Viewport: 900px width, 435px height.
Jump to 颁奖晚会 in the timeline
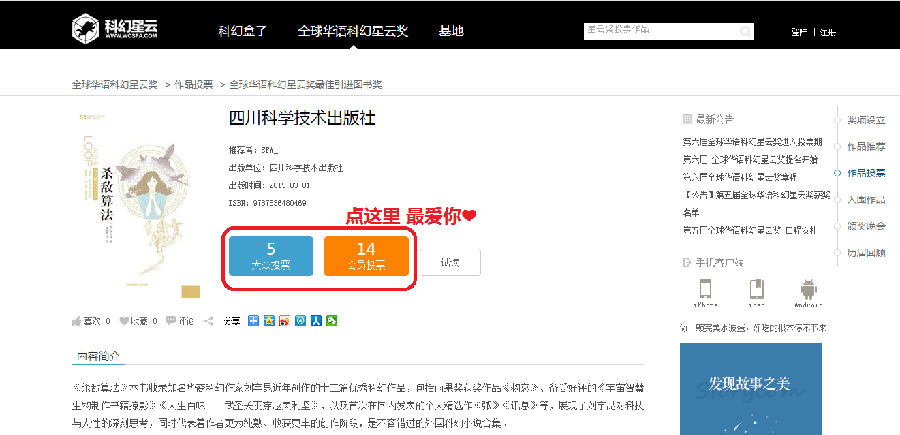tap(866, 226)
